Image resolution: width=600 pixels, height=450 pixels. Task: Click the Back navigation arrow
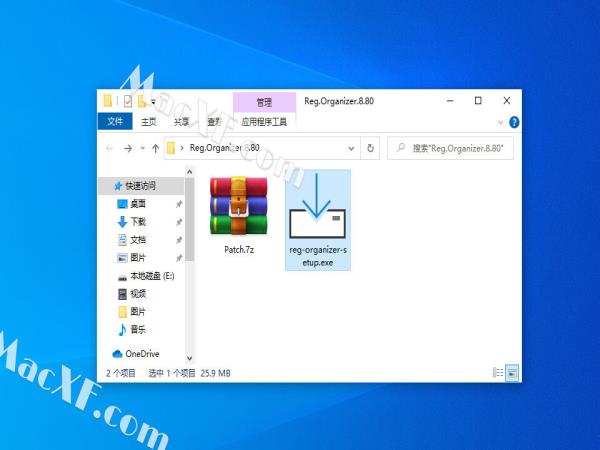click(x=109, y=148)
